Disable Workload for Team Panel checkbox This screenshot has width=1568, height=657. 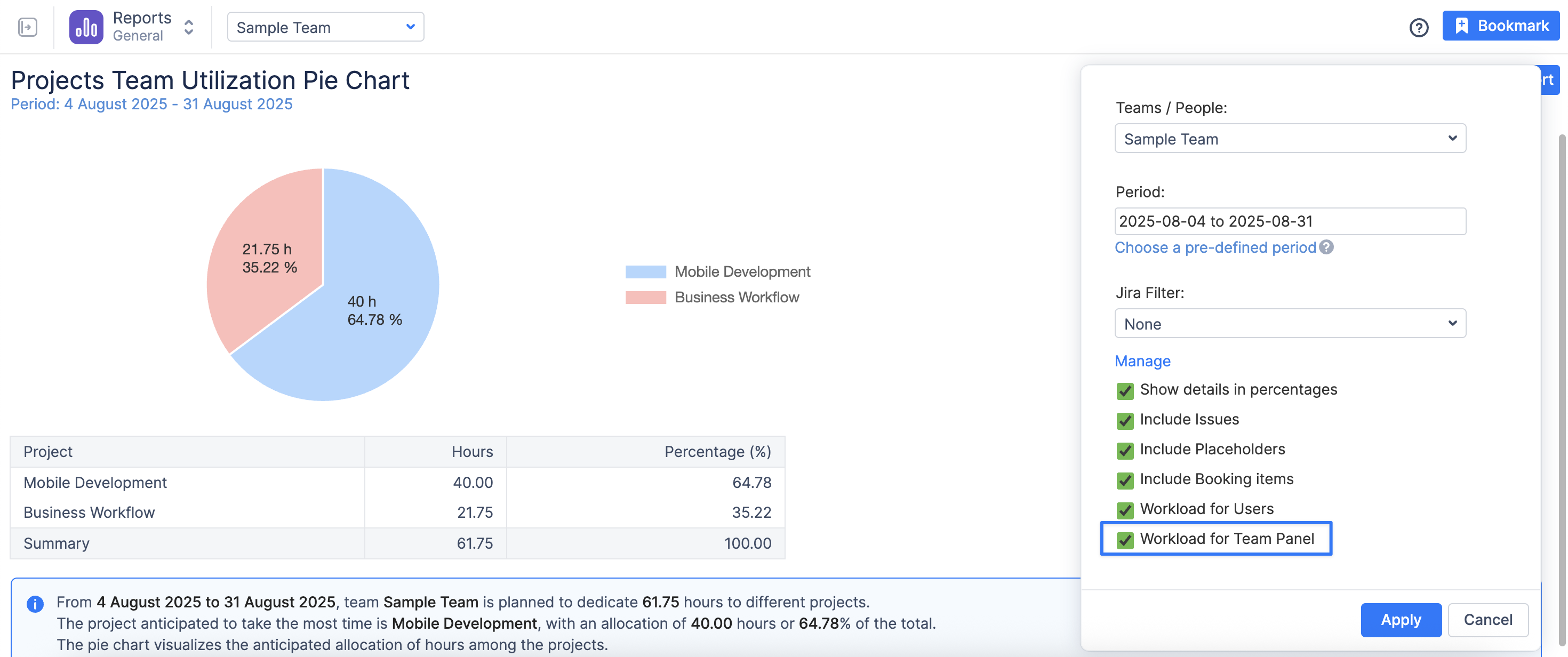pos(1125,540)
